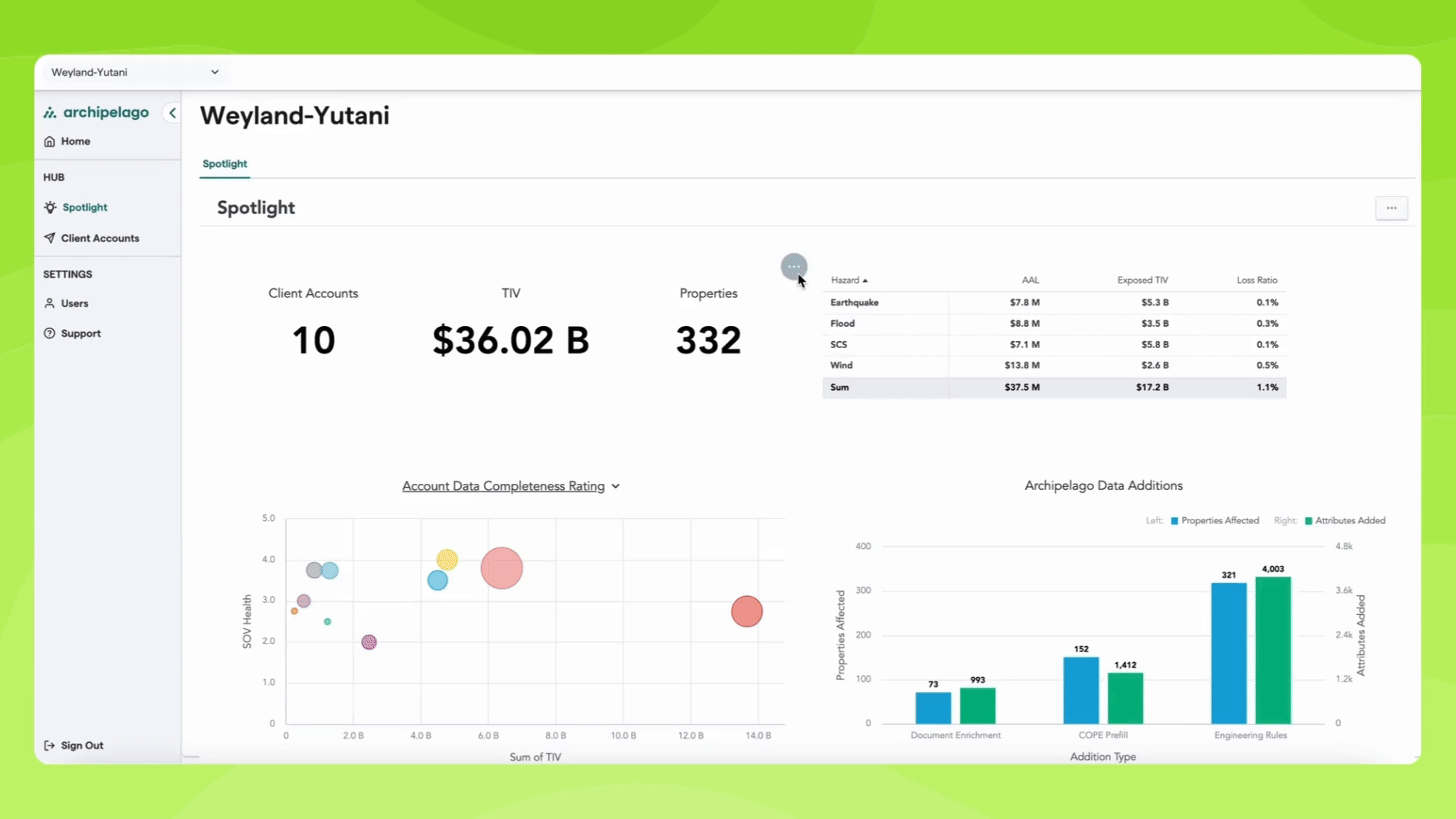Click the gray bubble at SOV Health 4.0
Image resolution: width=1456 pixels, height=819 pixels.
coord(313,570)
